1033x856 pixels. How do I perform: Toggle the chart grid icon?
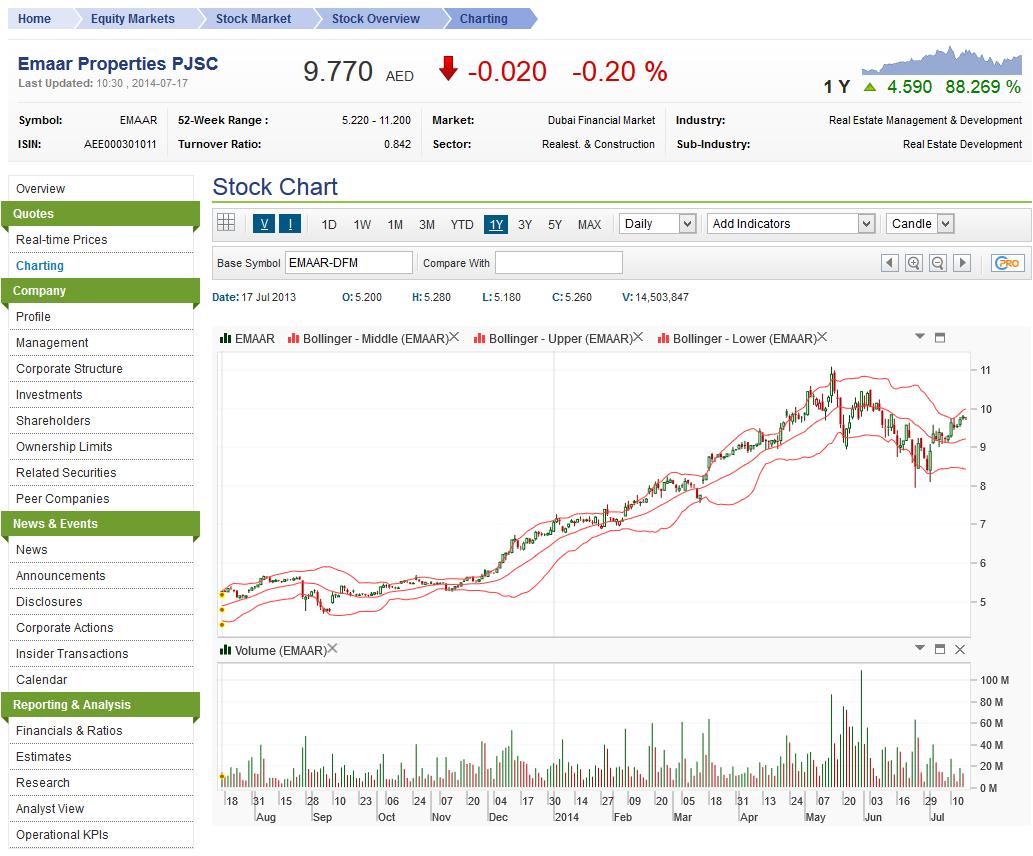pos(226,223)
